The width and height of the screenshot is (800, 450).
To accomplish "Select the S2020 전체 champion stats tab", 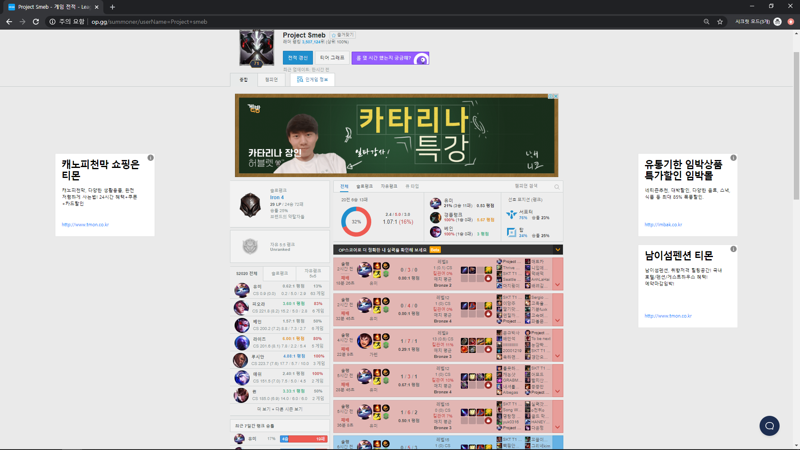I will coord(246,273).
